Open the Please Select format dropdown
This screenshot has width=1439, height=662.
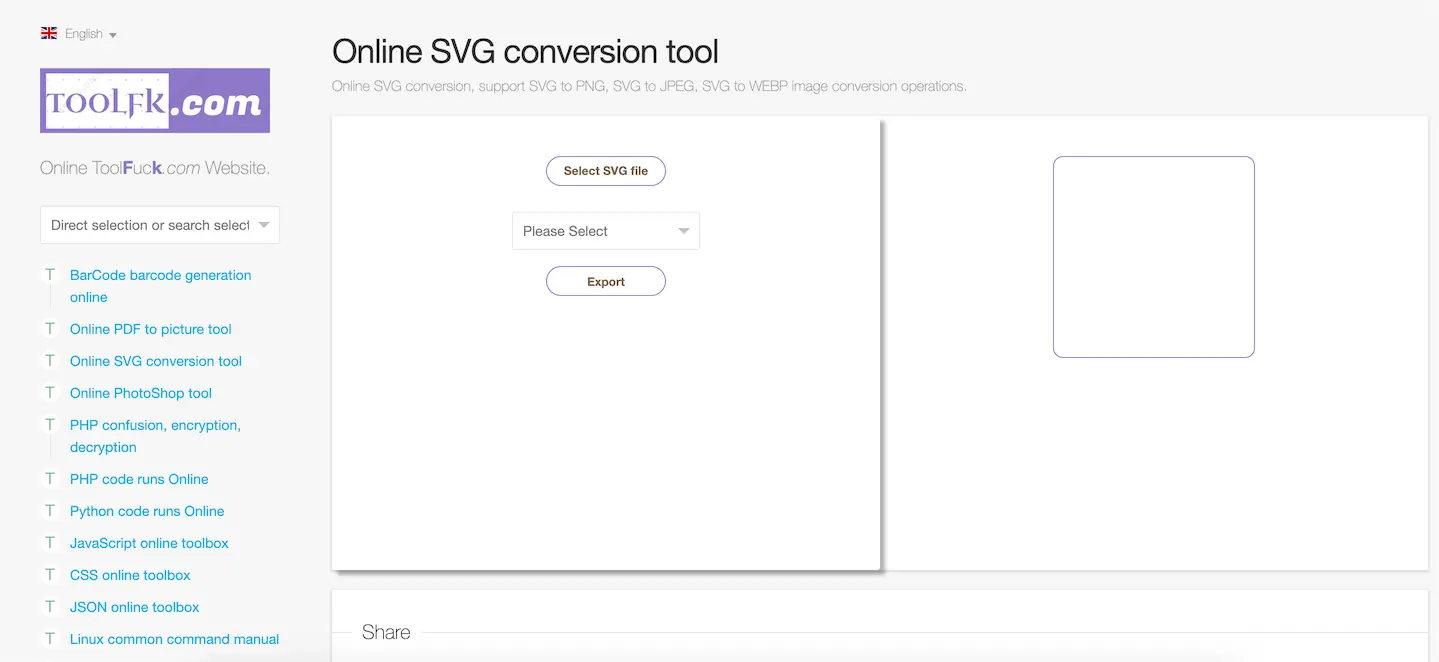605,230
